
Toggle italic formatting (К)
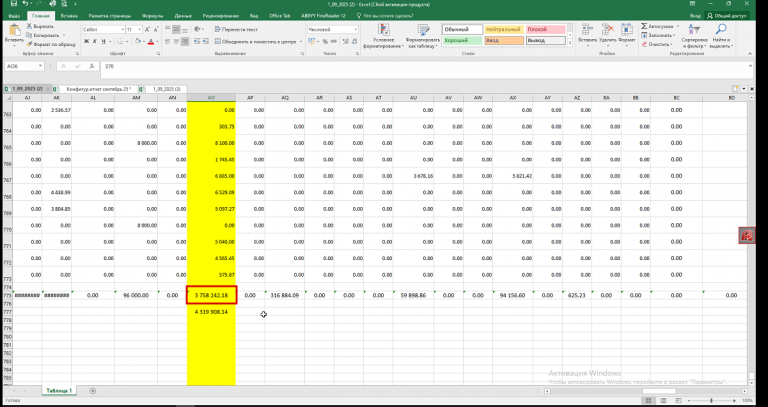click(x=95, y=42)
